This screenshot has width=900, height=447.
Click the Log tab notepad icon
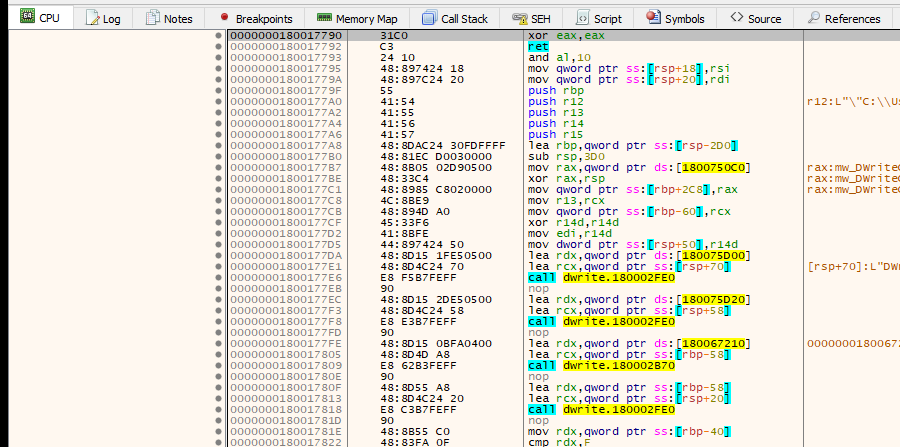[92, 18]
